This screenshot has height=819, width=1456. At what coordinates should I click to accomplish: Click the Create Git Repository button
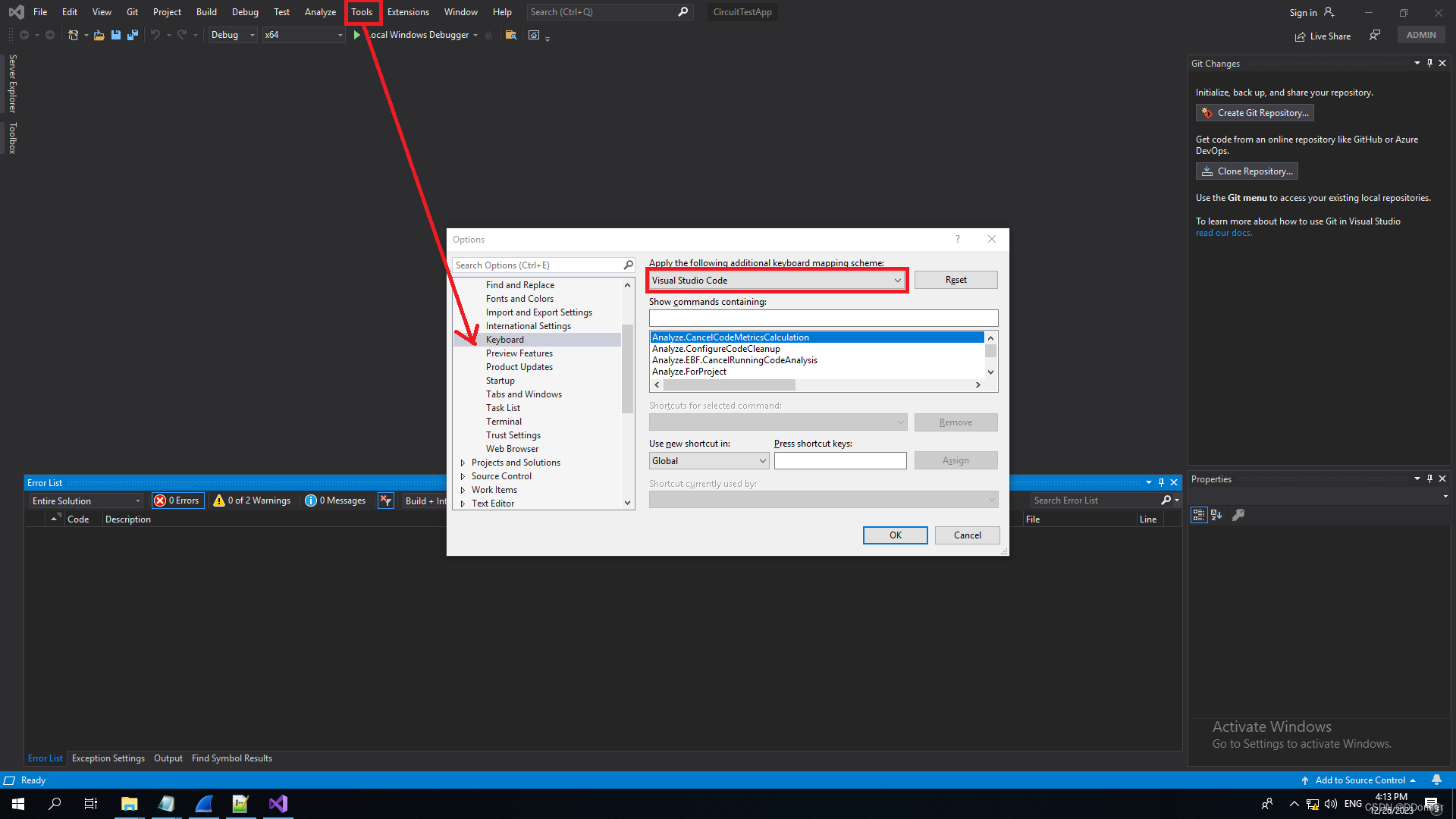[x=1254, y=112]
